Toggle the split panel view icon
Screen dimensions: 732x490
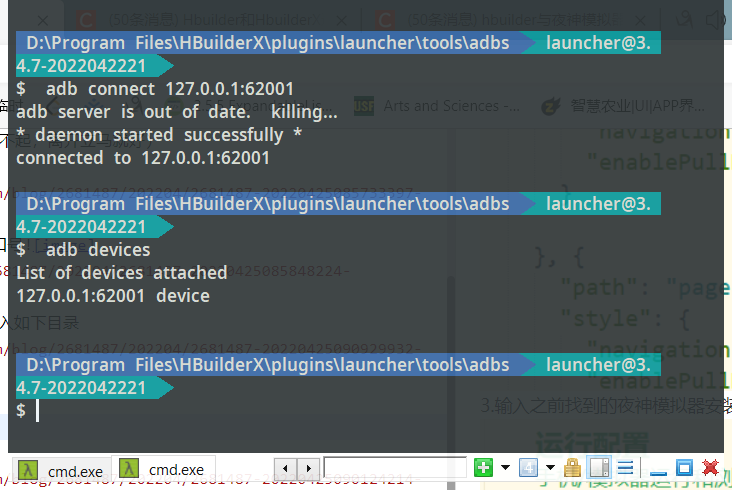click(599, 468)
